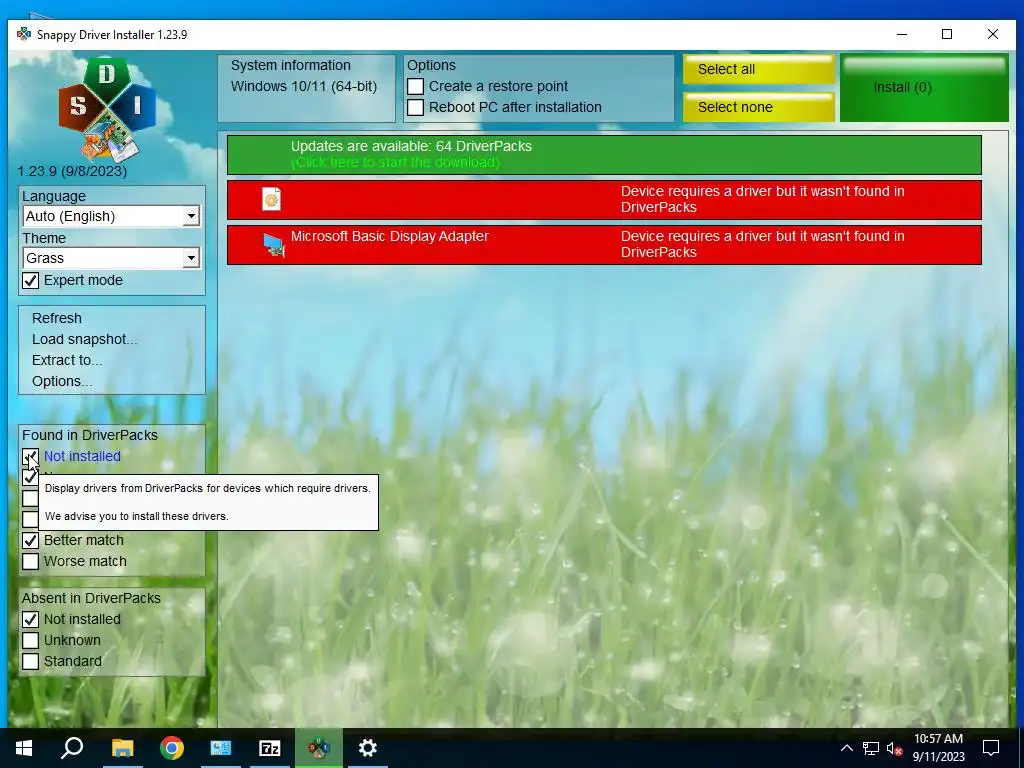Open the Windows Start menu
The height and width of the screenshot is (768, 1024).
pos(24,748)
